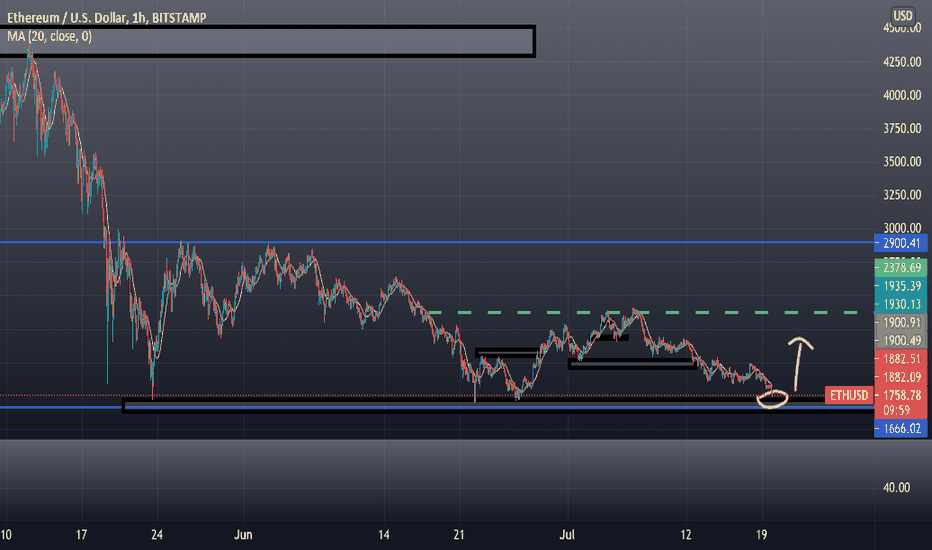The image size is (932, 550).
Task: Click the 3750.00 price axis value
Action: coord(902,128)
